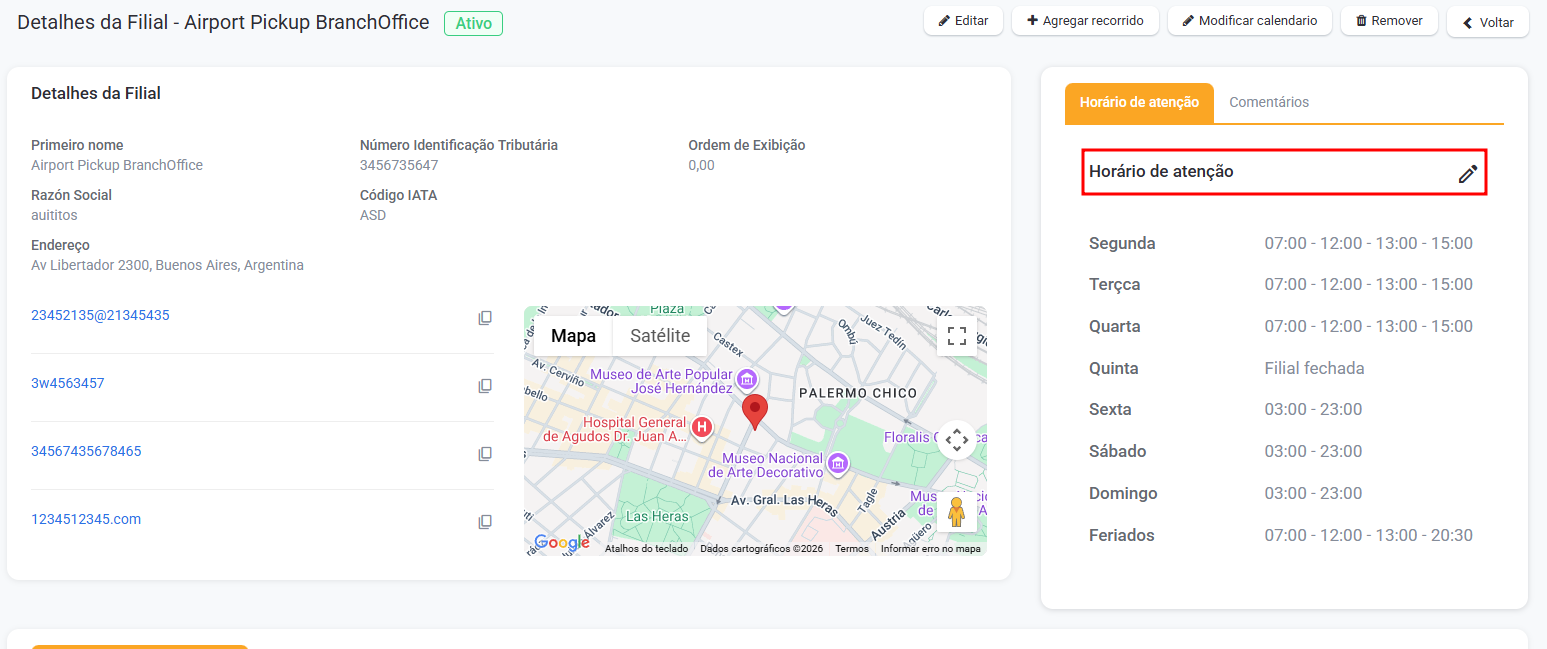Viewport: 1547px width, 649px height.
Task: Open the 1234512345.com link
Action: (x=86, y=519)
